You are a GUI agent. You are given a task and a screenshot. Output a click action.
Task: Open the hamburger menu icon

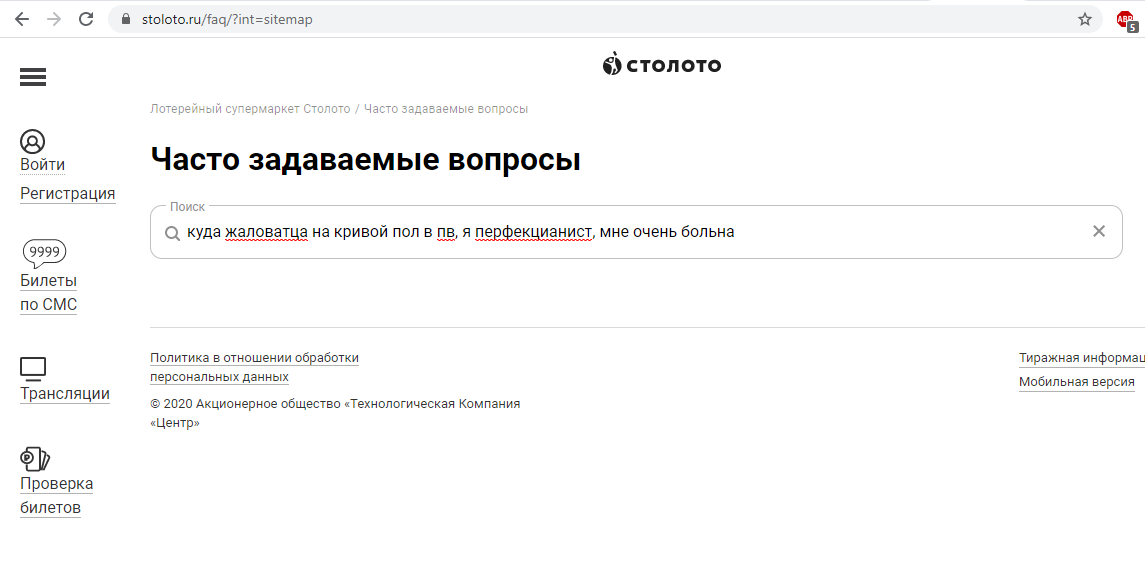pyautogui.click(x=33, y=77)
